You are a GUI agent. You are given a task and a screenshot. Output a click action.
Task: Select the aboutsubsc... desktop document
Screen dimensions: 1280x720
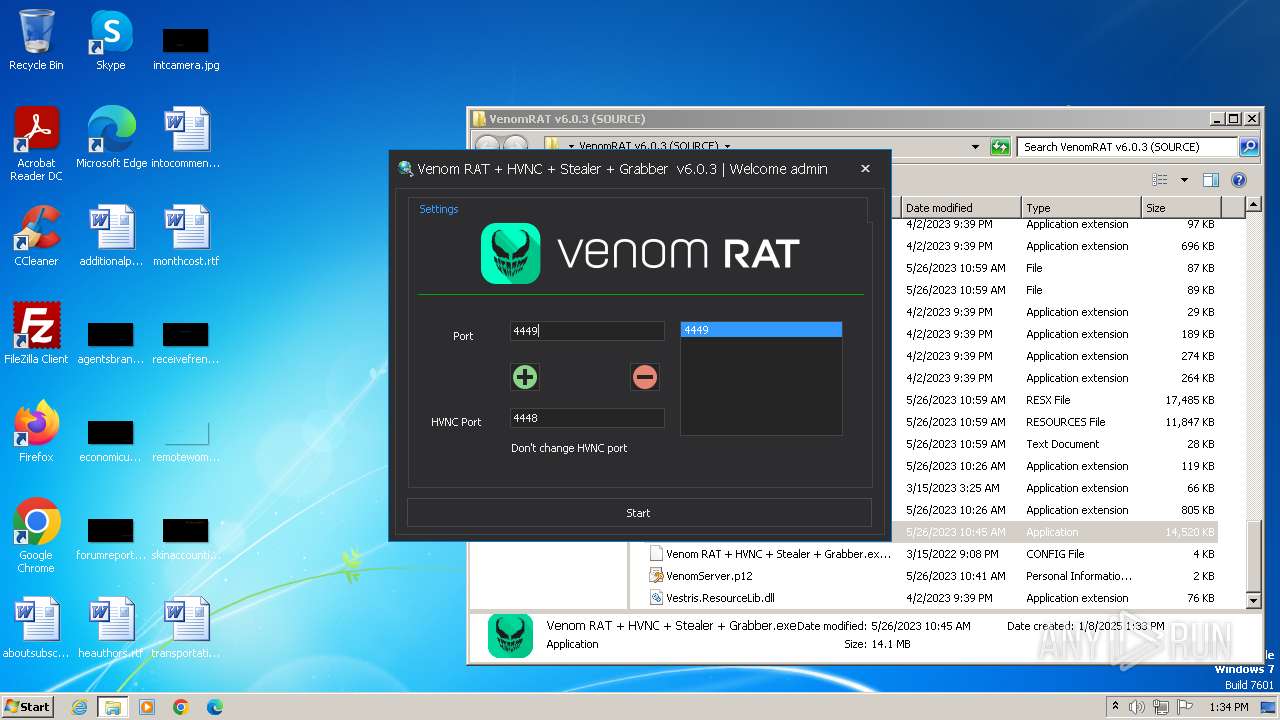[x=36, y=628]
